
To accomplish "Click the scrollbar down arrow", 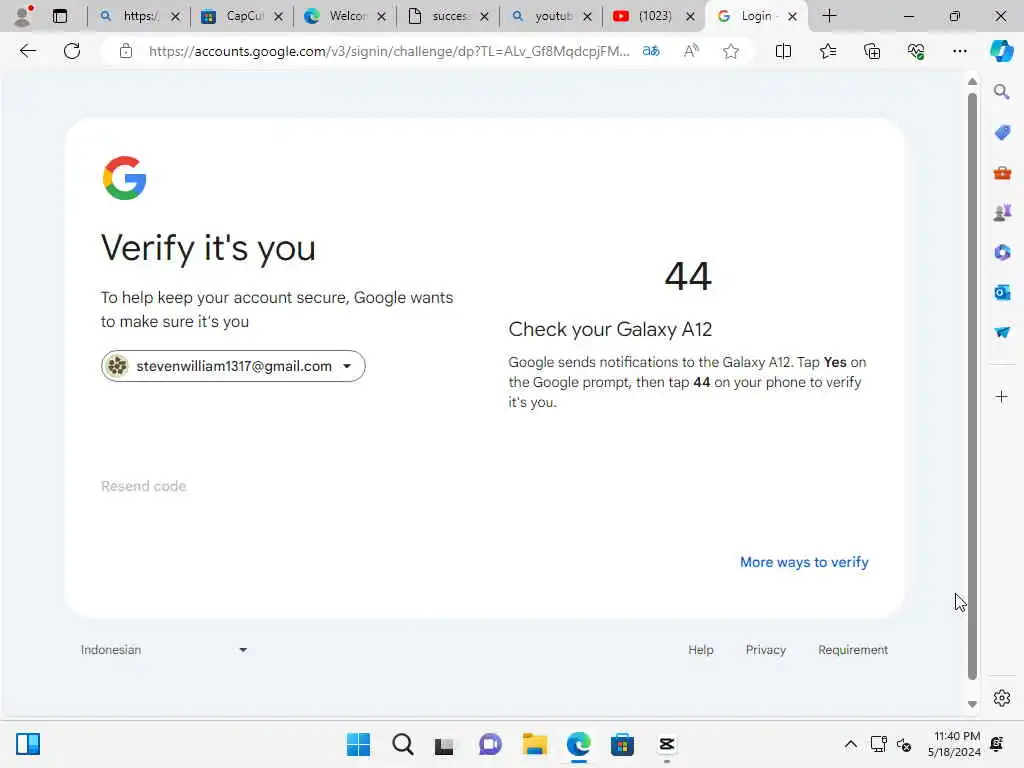I will click(972, 704).
